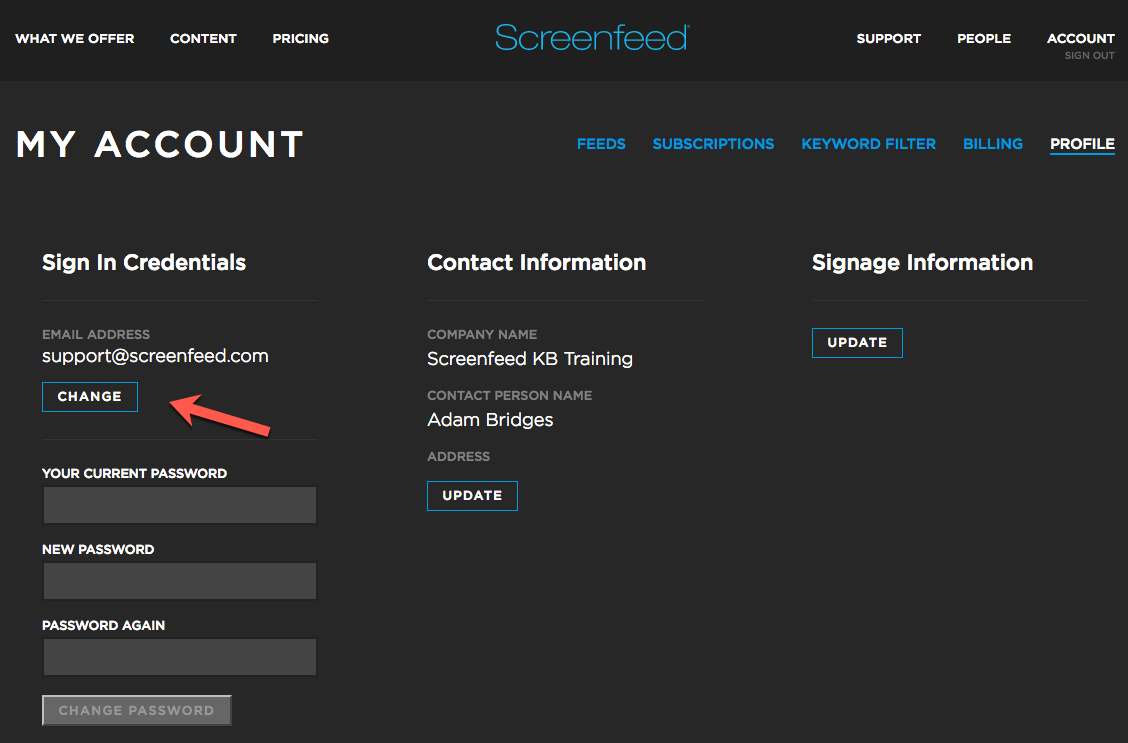
Task: Navigate to the People section
Action: point(983,39)
